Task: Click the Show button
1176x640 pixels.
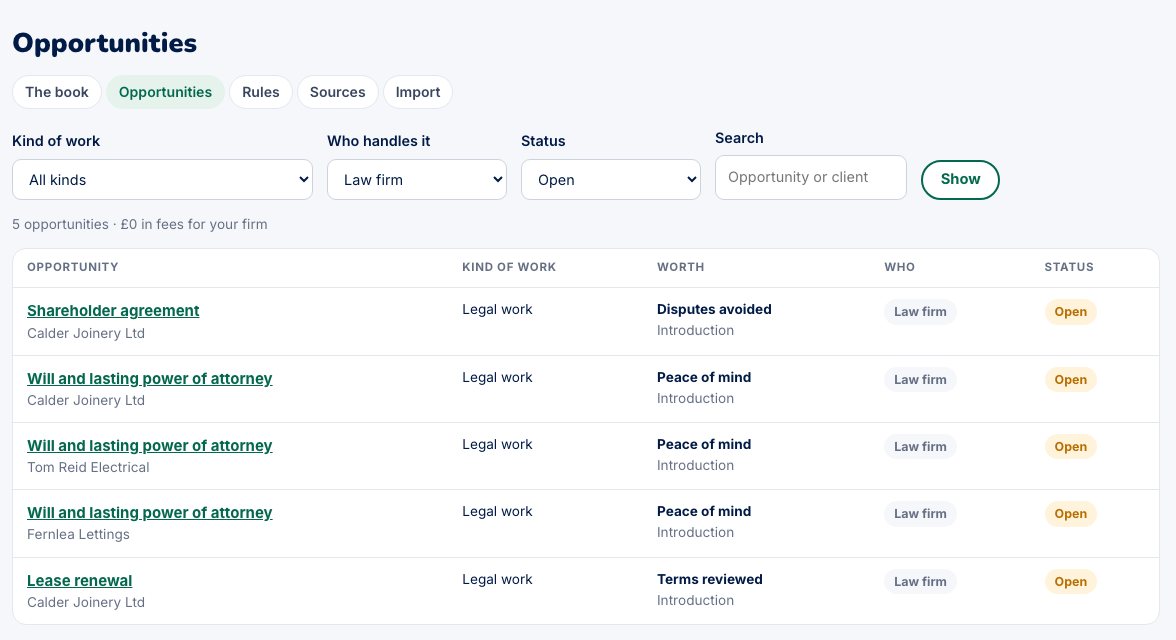Action: 960,179
